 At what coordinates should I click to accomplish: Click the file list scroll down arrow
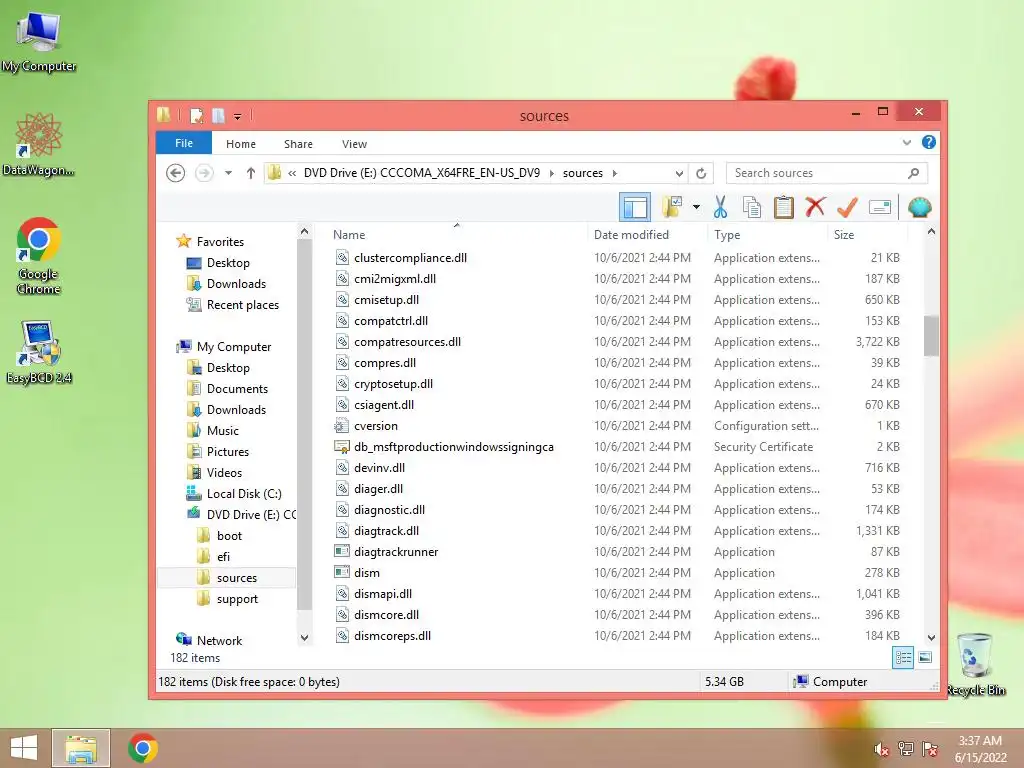click(x=931, y=637)
